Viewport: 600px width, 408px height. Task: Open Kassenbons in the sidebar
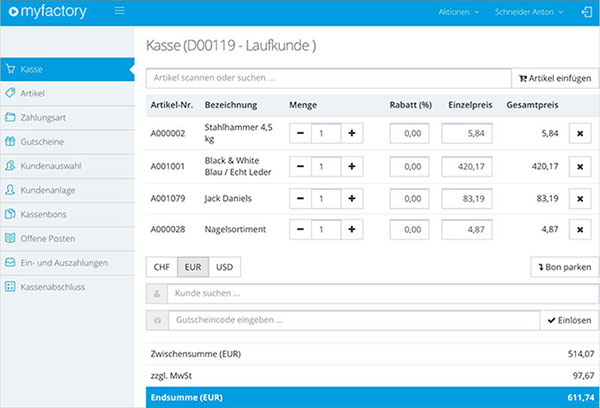click(x=67, y=214)
